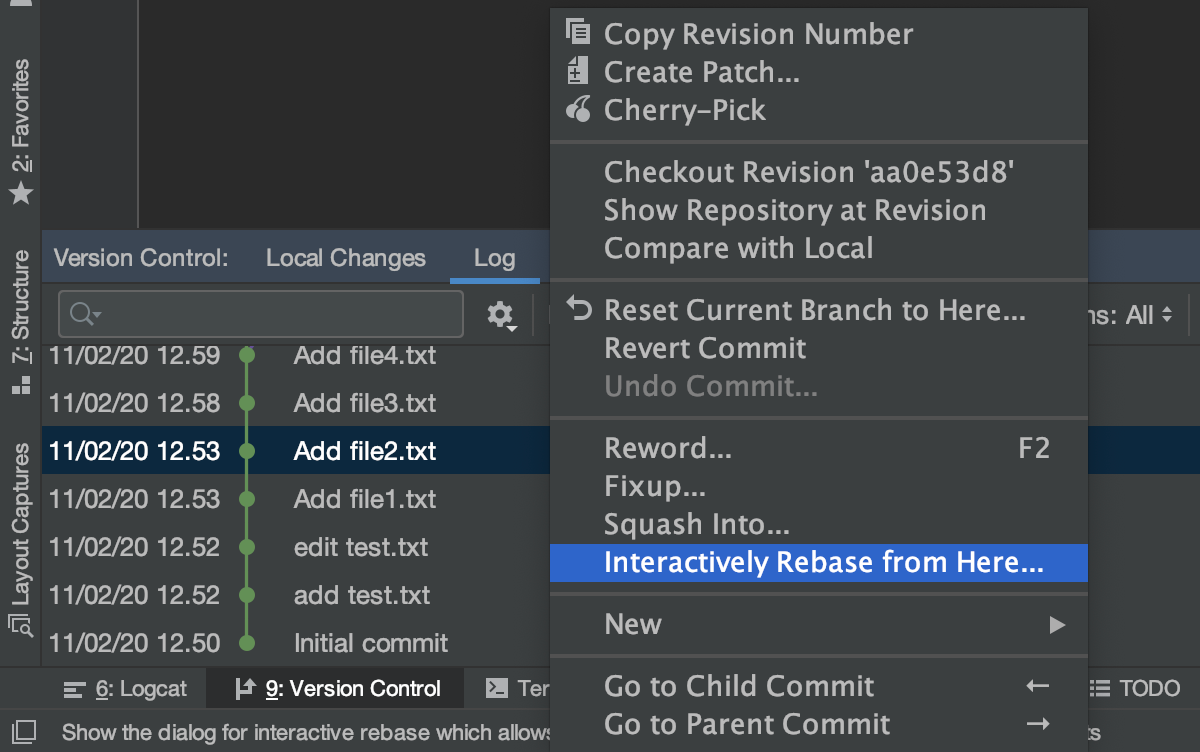Select Compare with Local
Image resolution: width=1200 pixels, height=752 pixels.
tap(818, 248)
